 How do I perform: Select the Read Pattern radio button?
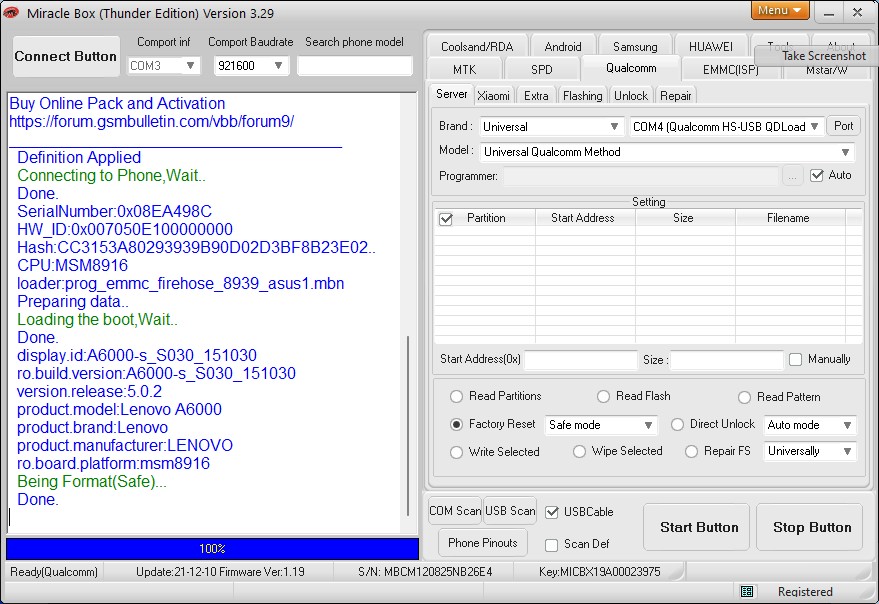(744, 398)
